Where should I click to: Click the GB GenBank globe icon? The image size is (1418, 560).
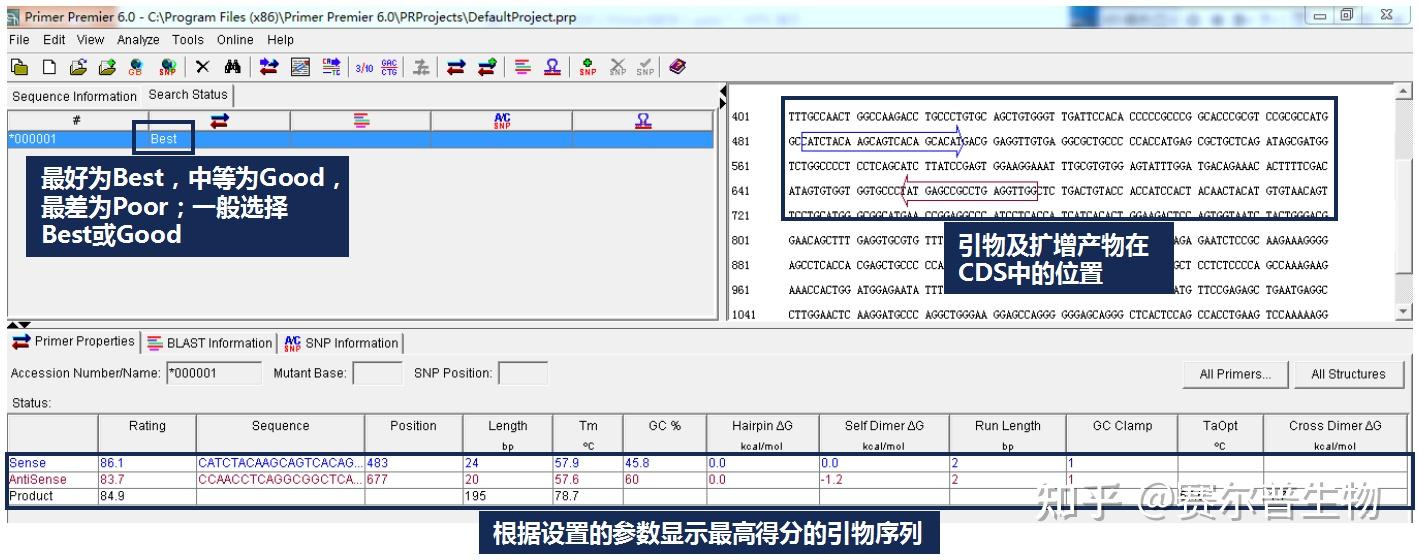[x=136, y=67]
